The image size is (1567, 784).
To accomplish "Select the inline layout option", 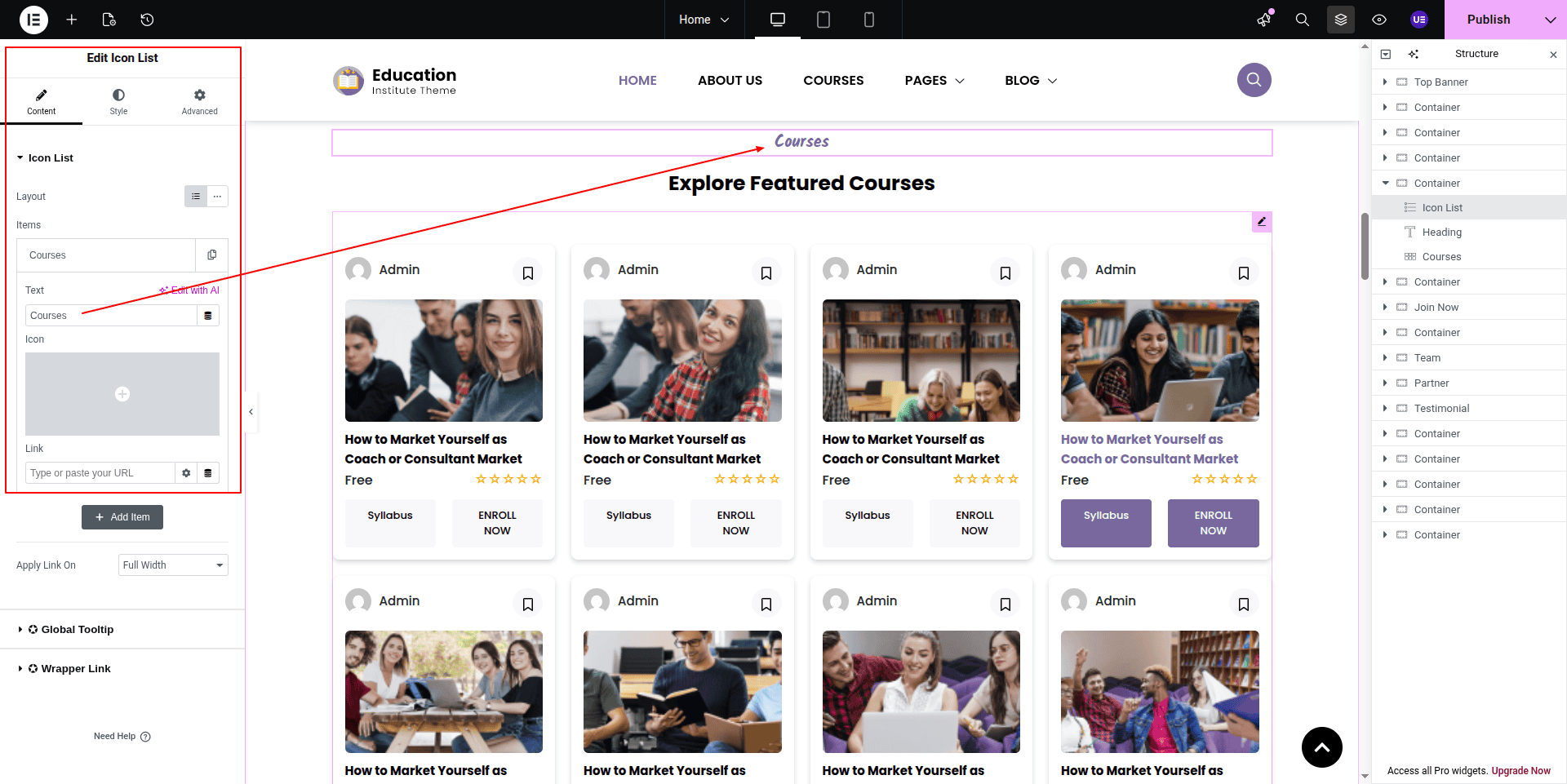I will [217, 197].
